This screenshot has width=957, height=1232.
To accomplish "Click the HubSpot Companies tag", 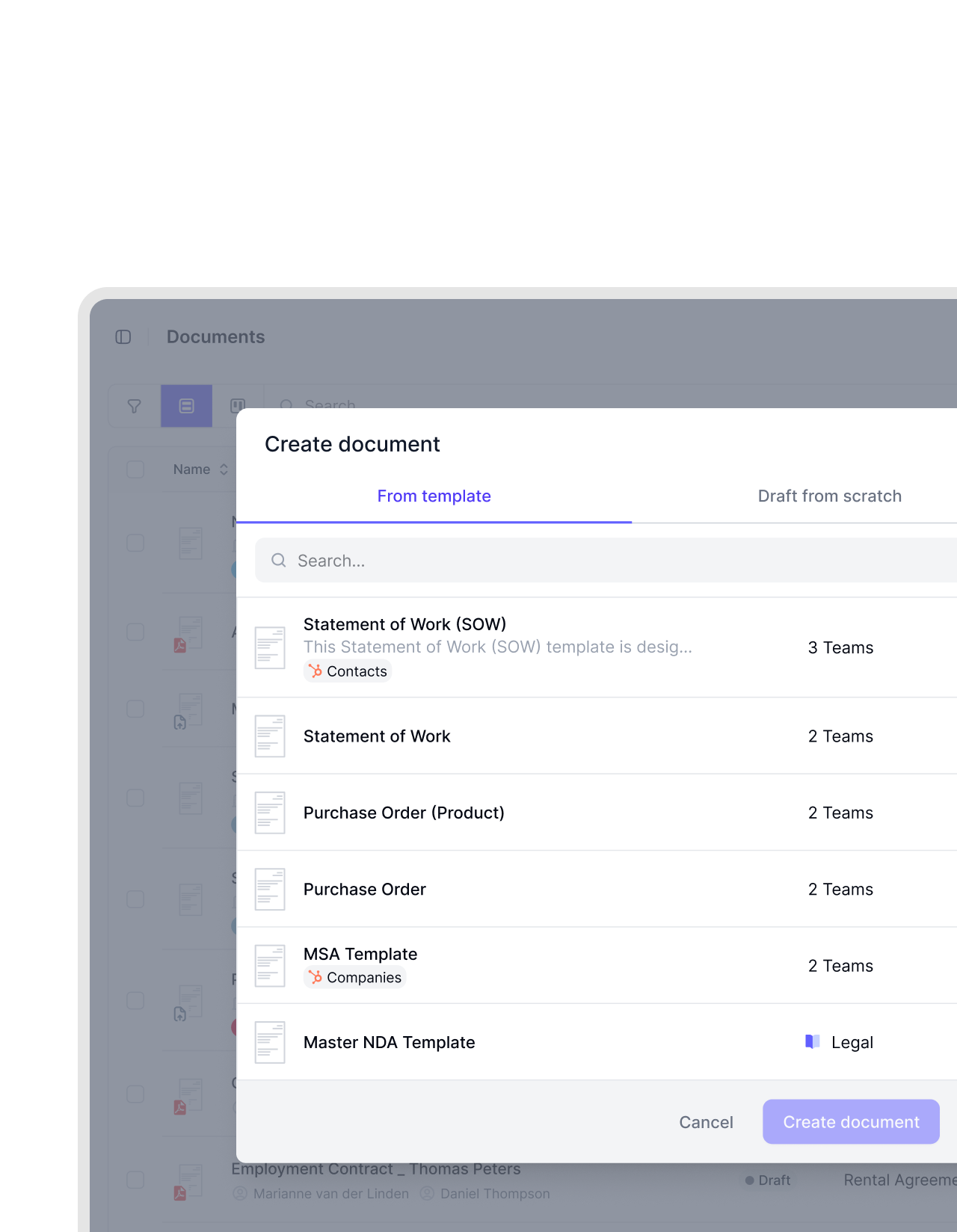I will tap(354, 978).
